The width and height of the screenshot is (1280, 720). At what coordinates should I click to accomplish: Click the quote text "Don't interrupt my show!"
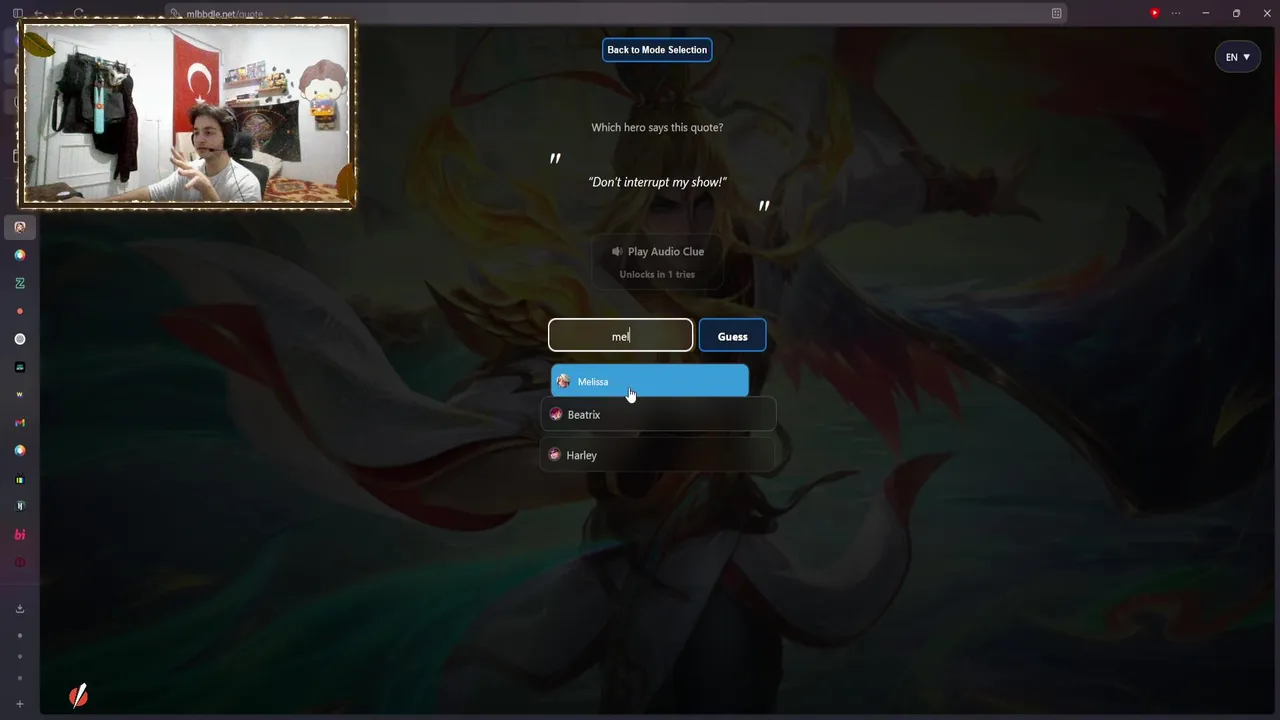[657, 182]
